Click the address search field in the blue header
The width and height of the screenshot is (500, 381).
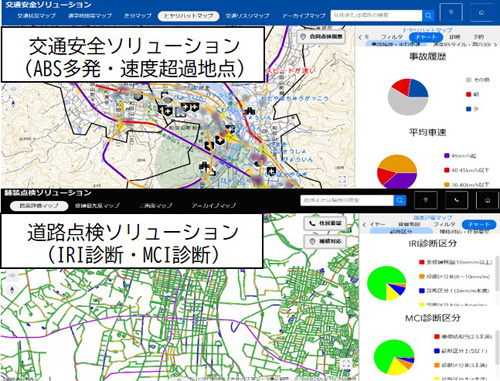[376, 15]
